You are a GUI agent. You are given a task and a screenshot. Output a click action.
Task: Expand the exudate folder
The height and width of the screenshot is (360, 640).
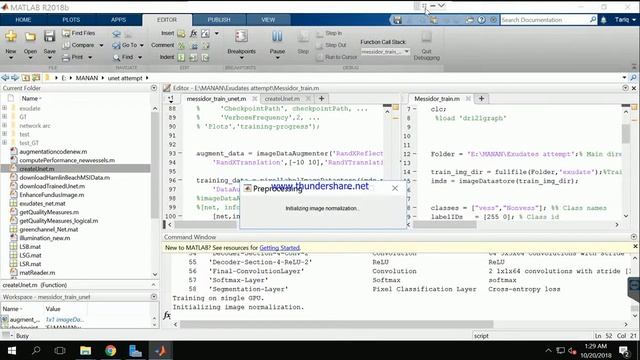4,108
